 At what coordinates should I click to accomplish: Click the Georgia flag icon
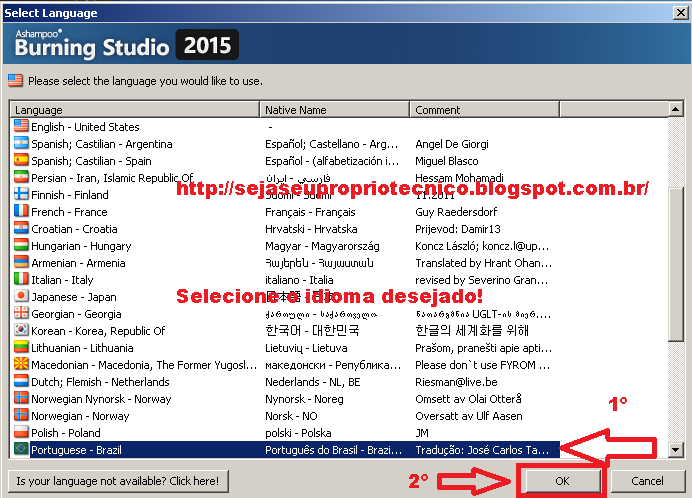[x=21, y=313]
